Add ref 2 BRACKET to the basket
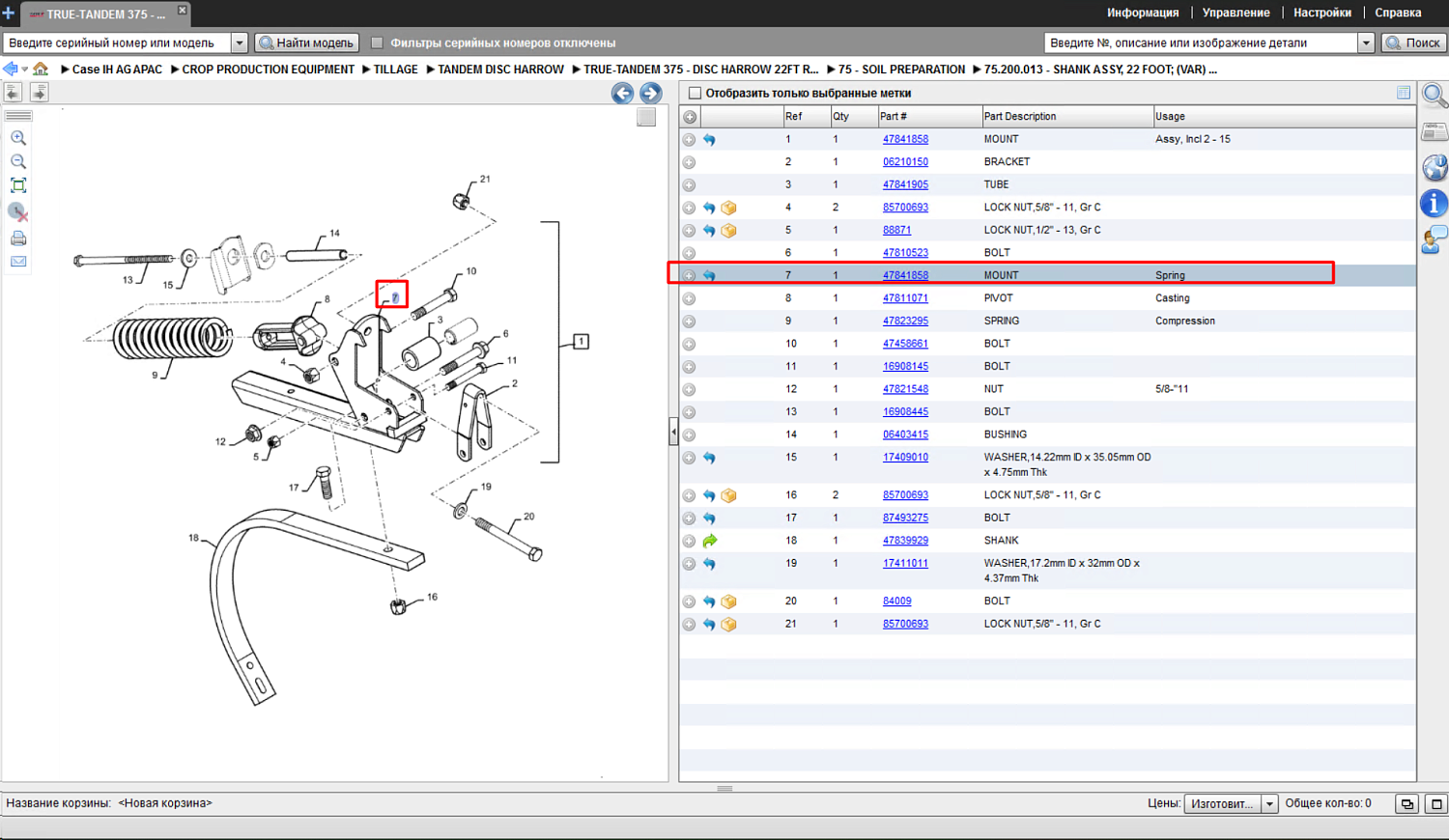The width and height of the screenshot is (1449, 840). [x=689, y=162]
